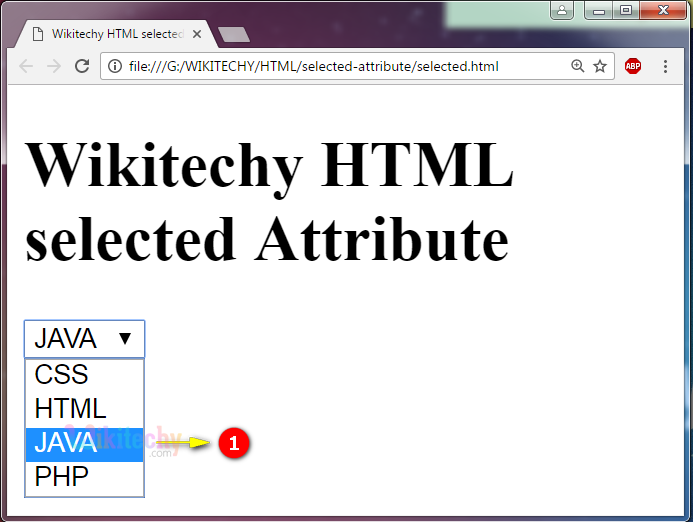Open a new tab with the new-tab button
693x522 pixels.
234,35
